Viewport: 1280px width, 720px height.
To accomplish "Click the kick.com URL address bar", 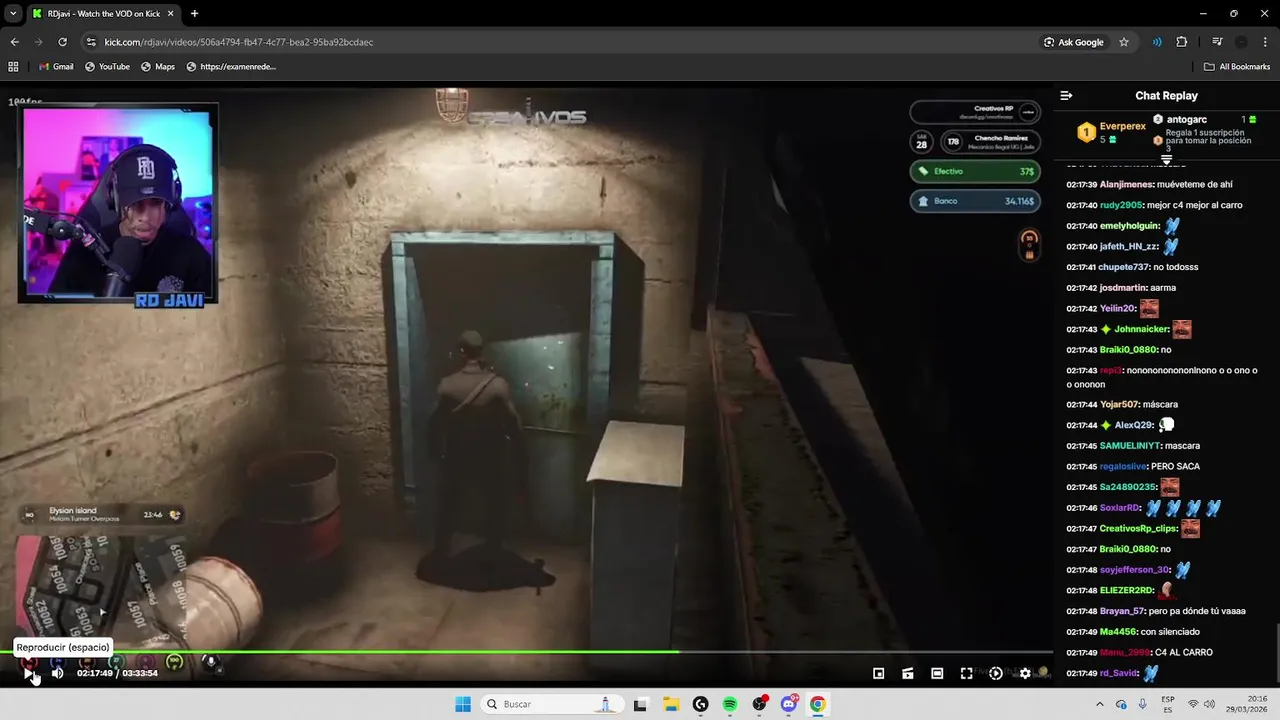I will pos(560,42).
